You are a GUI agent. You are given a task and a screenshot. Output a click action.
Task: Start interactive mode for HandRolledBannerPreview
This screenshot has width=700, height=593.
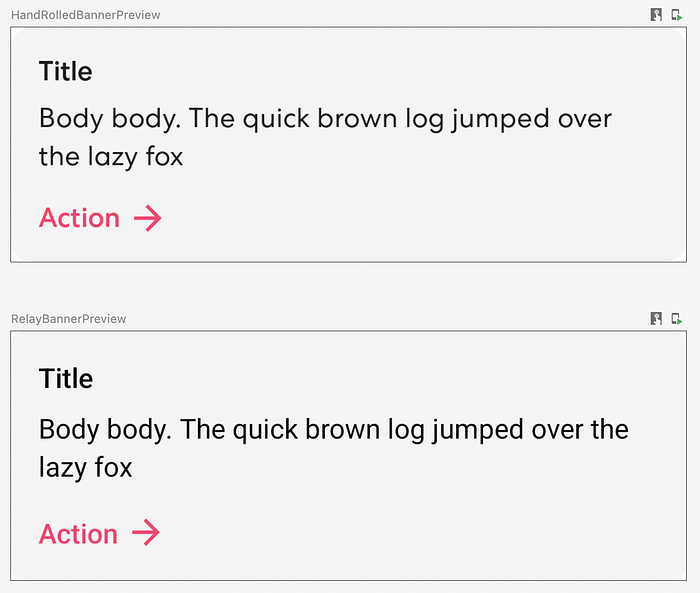(x=656, y=15)
